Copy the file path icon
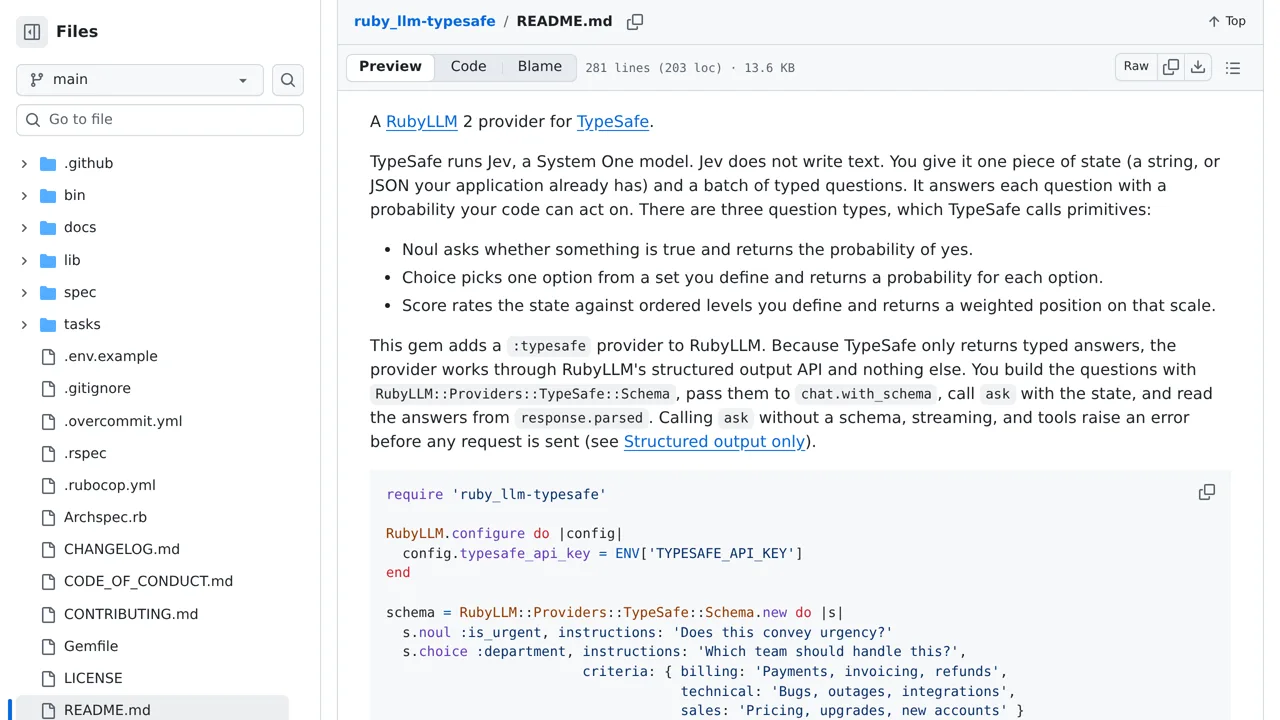 click(x=635, y=21)
